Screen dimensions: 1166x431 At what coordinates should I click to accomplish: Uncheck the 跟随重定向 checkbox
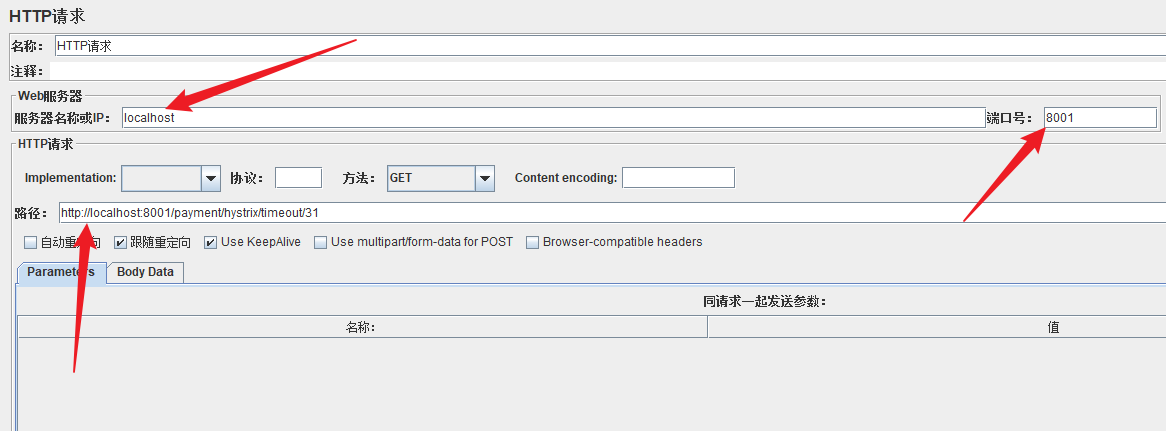120,242
